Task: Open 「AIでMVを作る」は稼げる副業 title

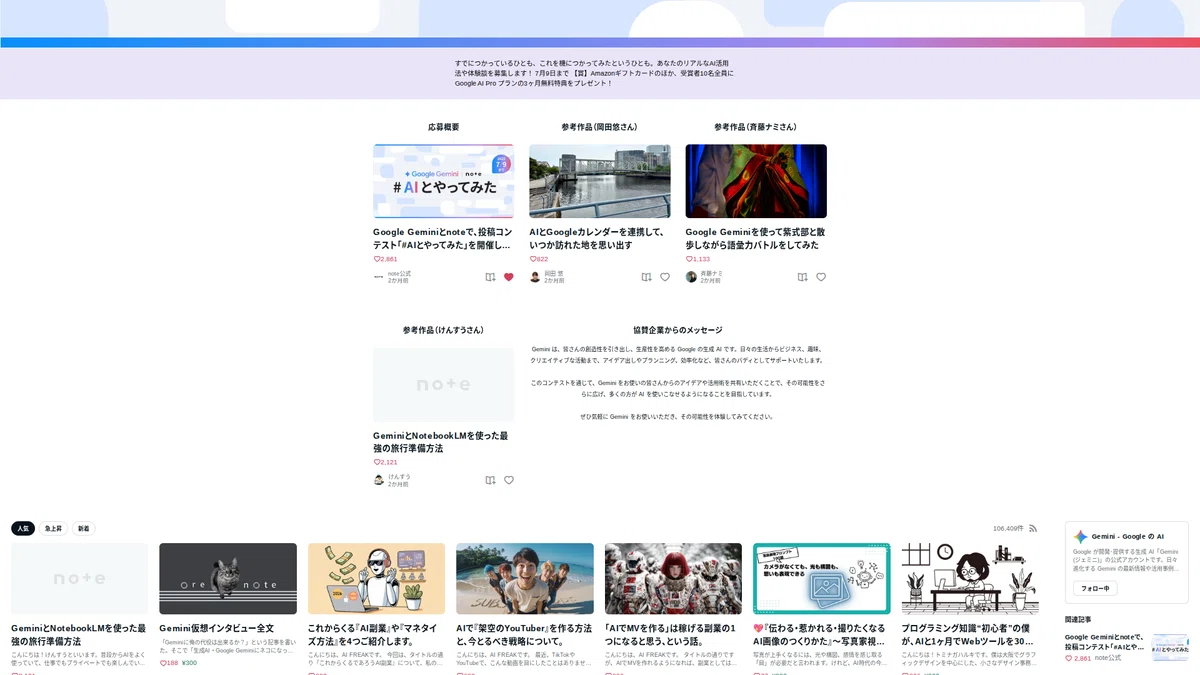Action: (x=672, y=635)
